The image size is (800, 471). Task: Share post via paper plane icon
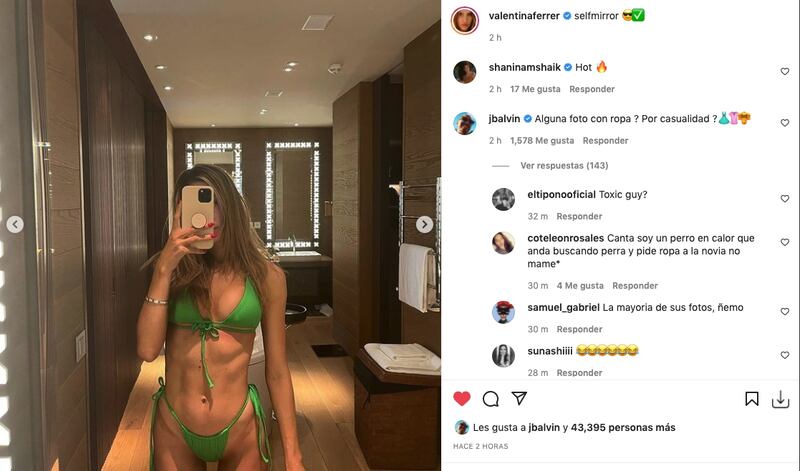point(519,398)
